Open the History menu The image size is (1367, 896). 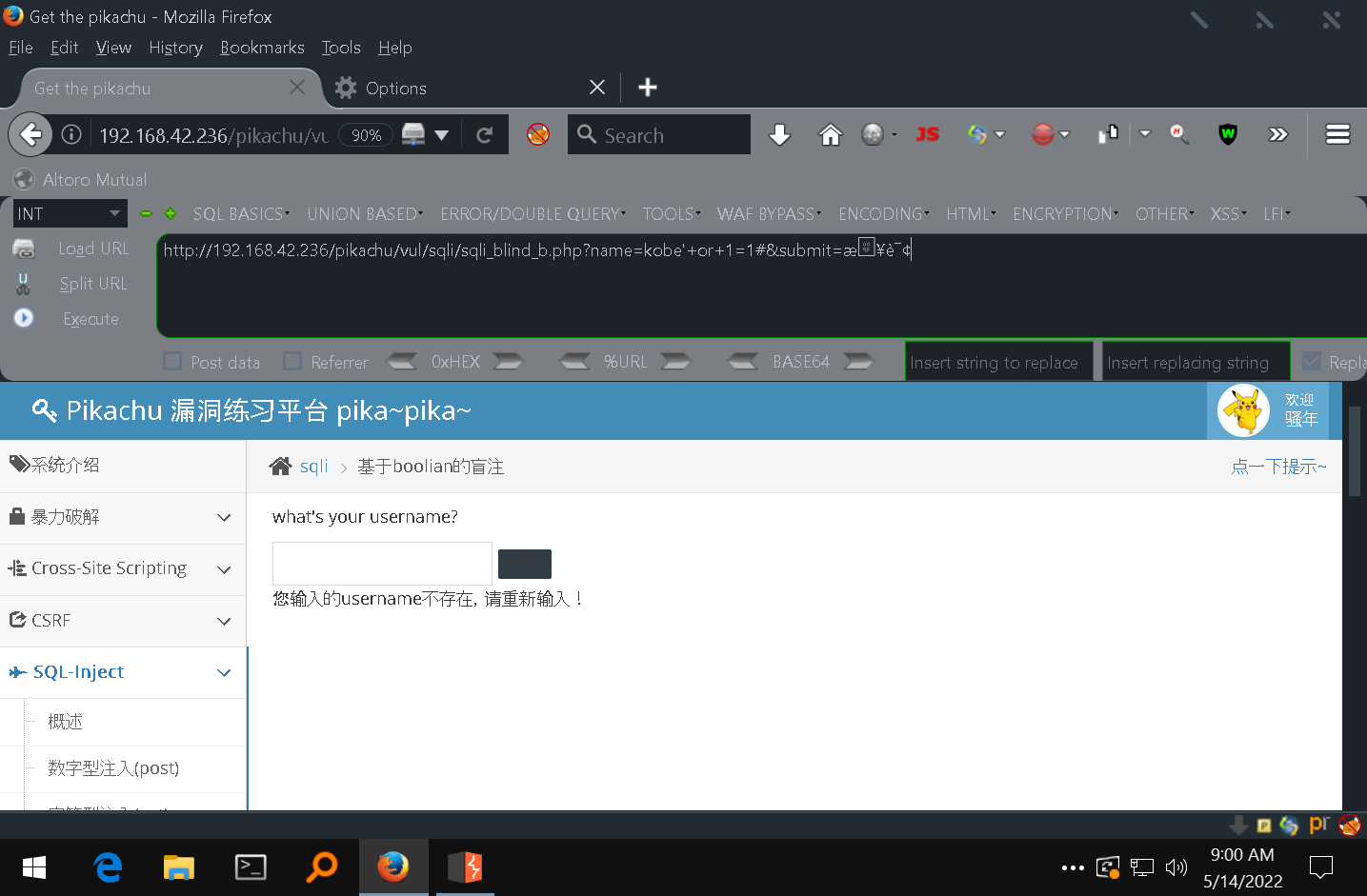[x=175, y=48]
